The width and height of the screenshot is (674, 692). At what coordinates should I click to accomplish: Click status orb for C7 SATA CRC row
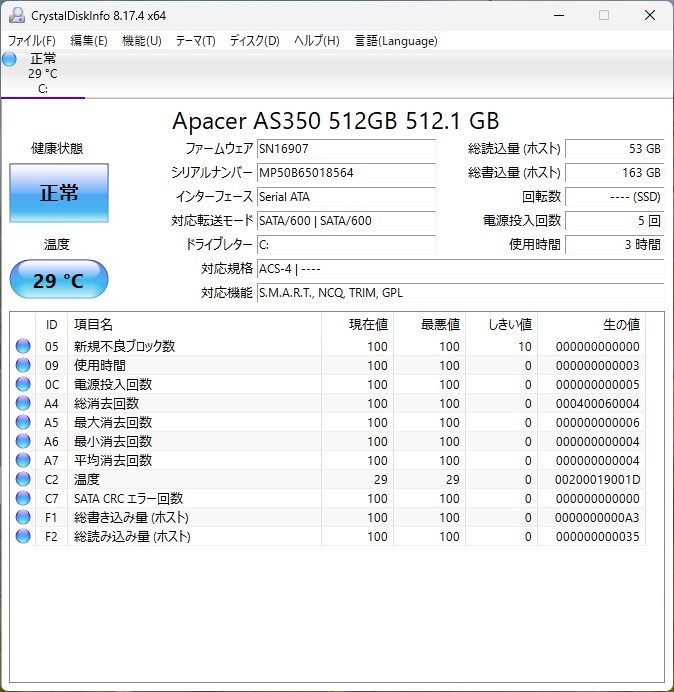[x=23, y=499]
